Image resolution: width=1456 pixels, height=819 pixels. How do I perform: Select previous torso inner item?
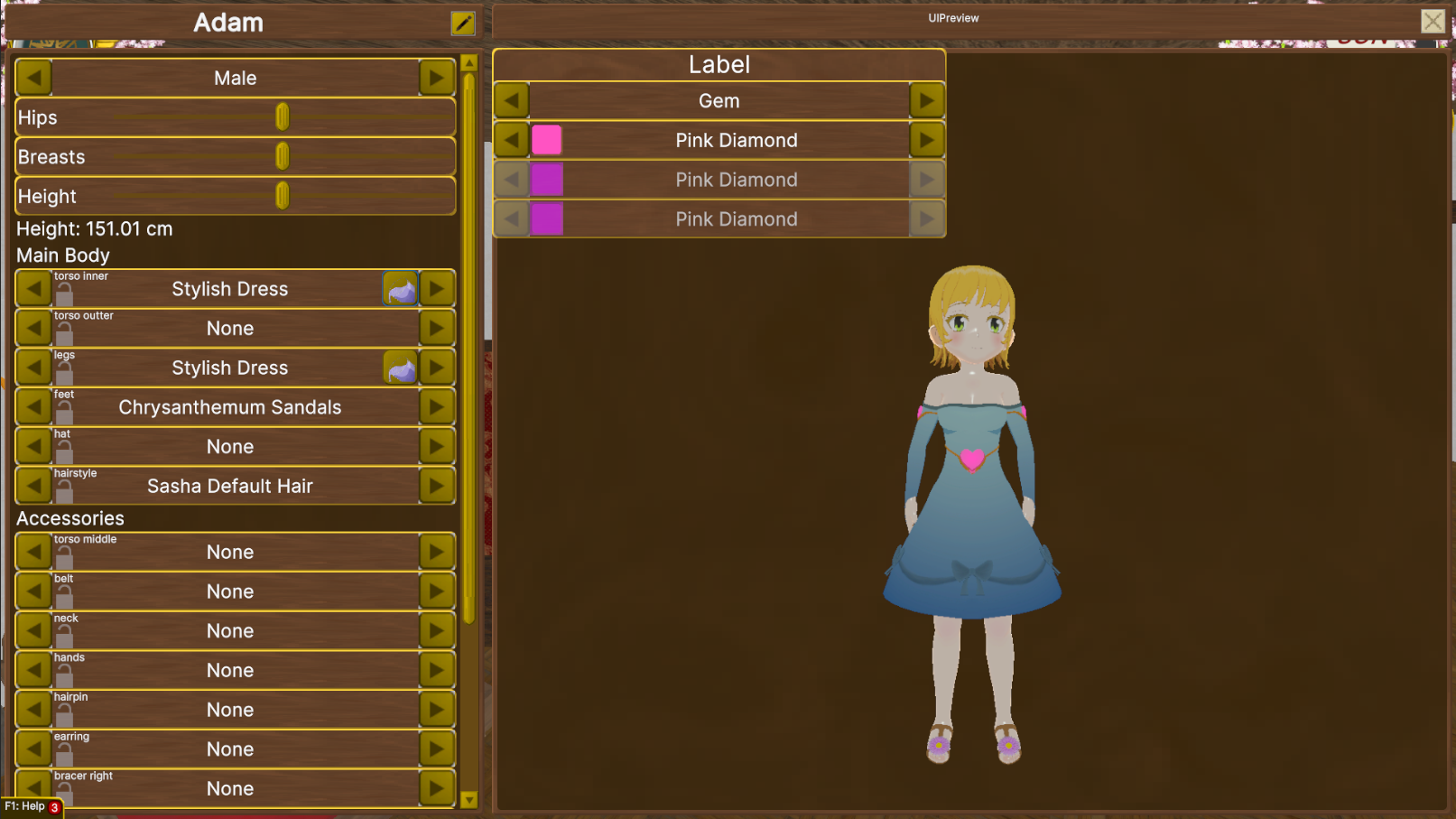click(33, 289)
